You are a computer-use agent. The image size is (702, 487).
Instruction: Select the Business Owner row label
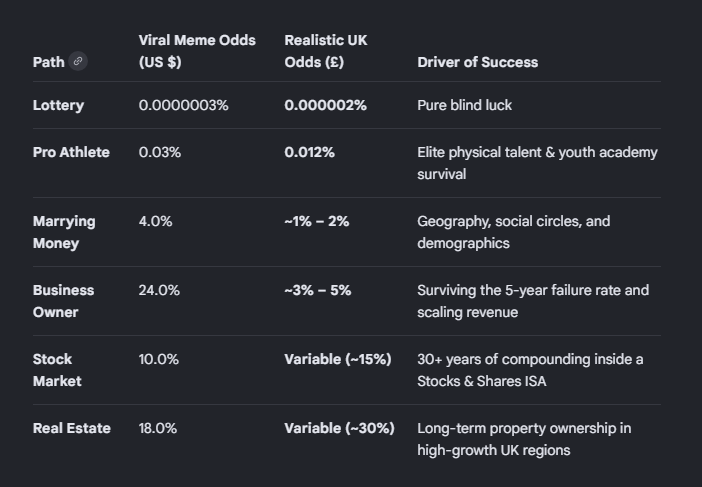[63, 301]
